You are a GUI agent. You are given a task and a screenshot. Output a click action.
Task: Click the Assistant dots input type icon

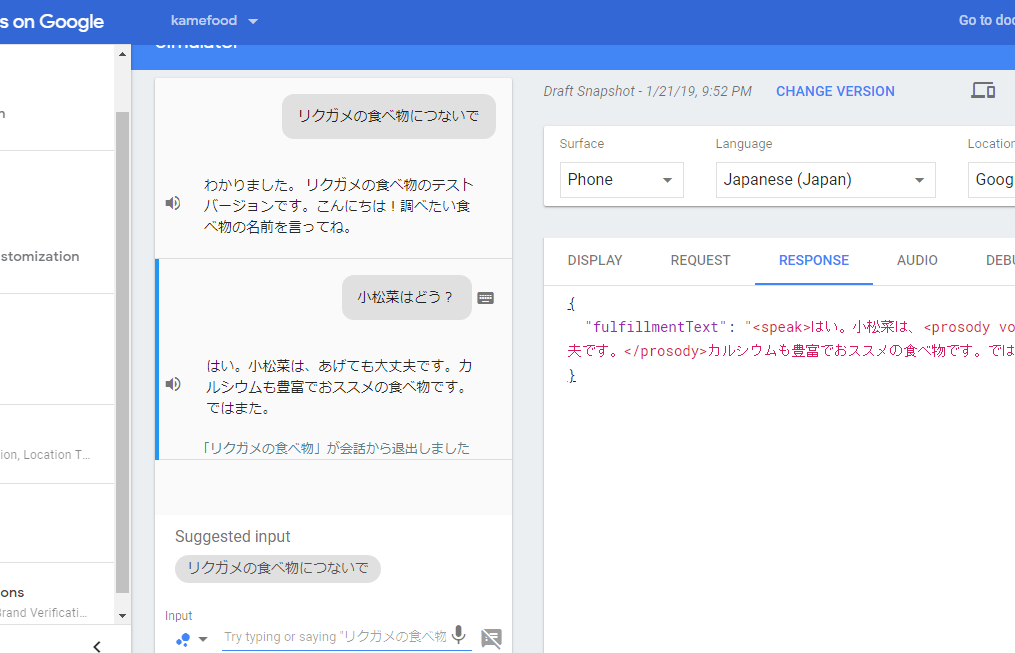coord(183,639)
